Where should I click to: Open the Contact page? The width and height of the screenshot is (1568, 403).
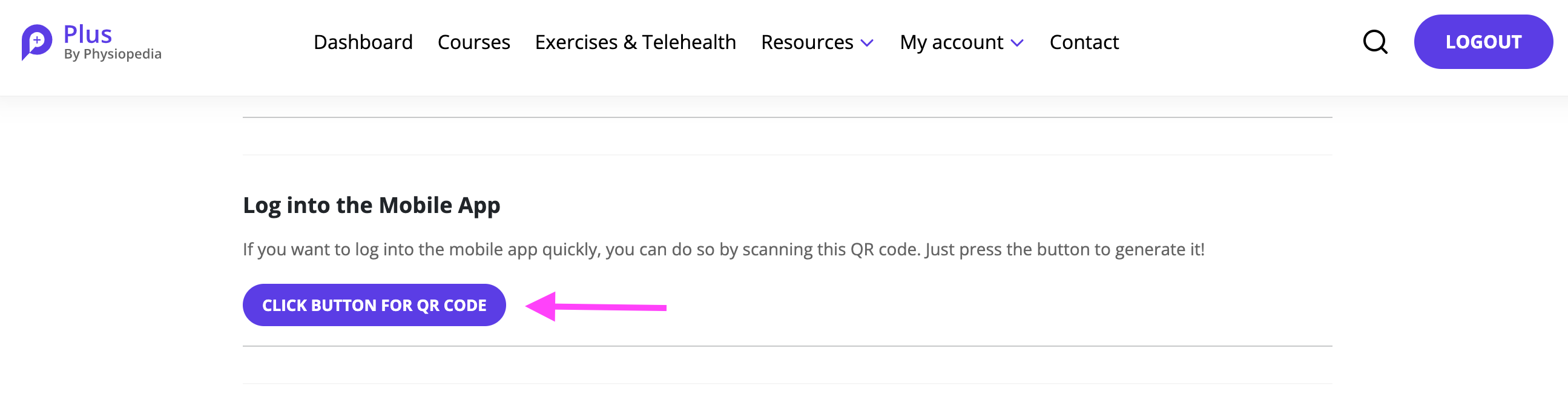tap(1084, 42)
